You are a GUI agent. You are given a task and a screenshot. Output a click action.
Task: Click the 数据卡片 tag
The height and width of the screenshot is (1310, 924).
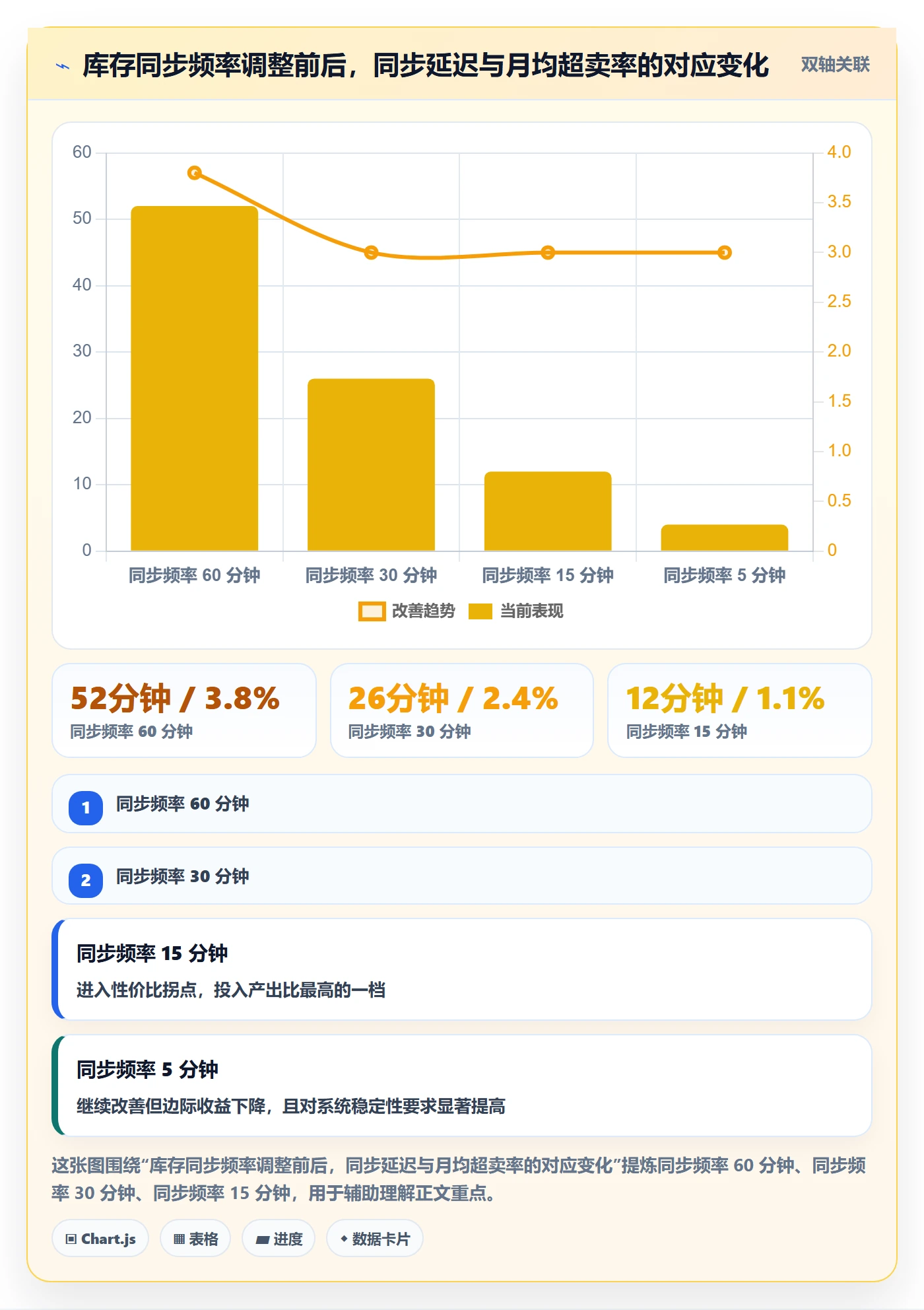coord(375,1239)
